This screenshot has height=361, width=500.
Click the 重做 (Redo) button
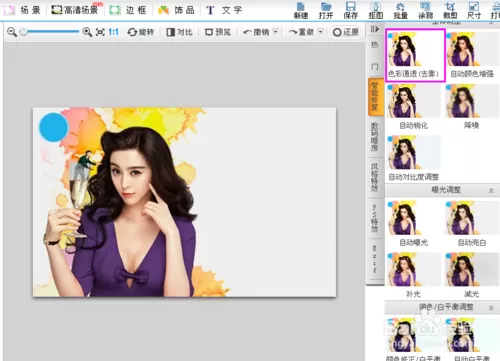(301, 32)
